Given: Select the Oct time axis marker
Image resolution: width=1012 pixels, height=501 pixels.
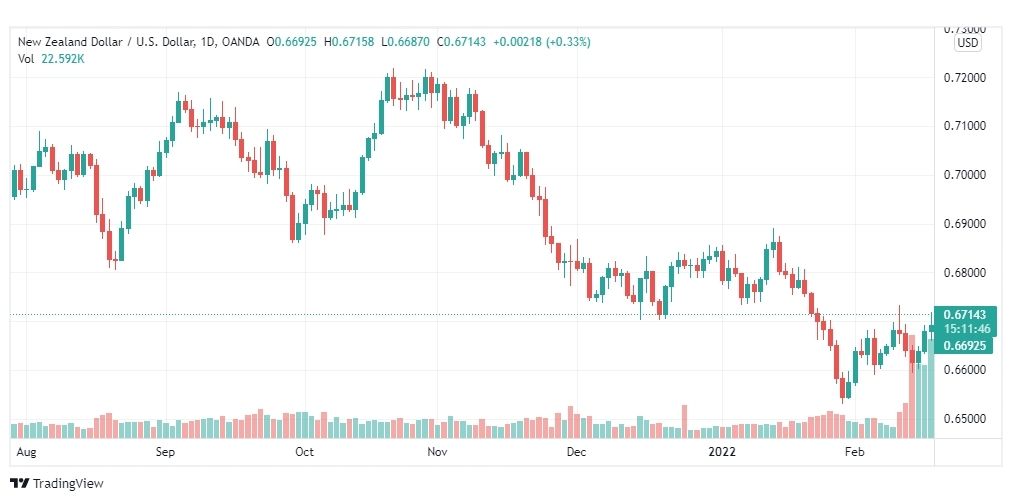Looking at the screenshot, I should [x=304, y=452].
